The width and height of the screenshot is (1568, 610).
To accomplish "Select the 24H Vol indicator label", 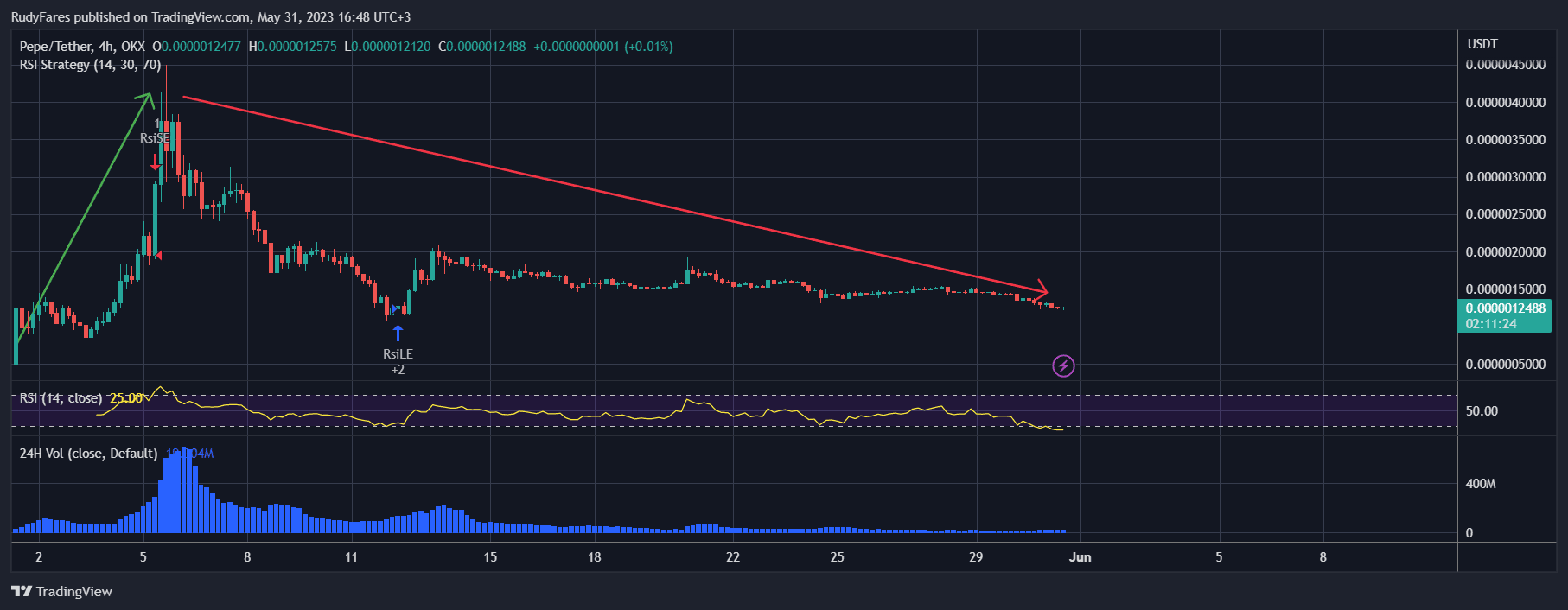I will [88, 454].
